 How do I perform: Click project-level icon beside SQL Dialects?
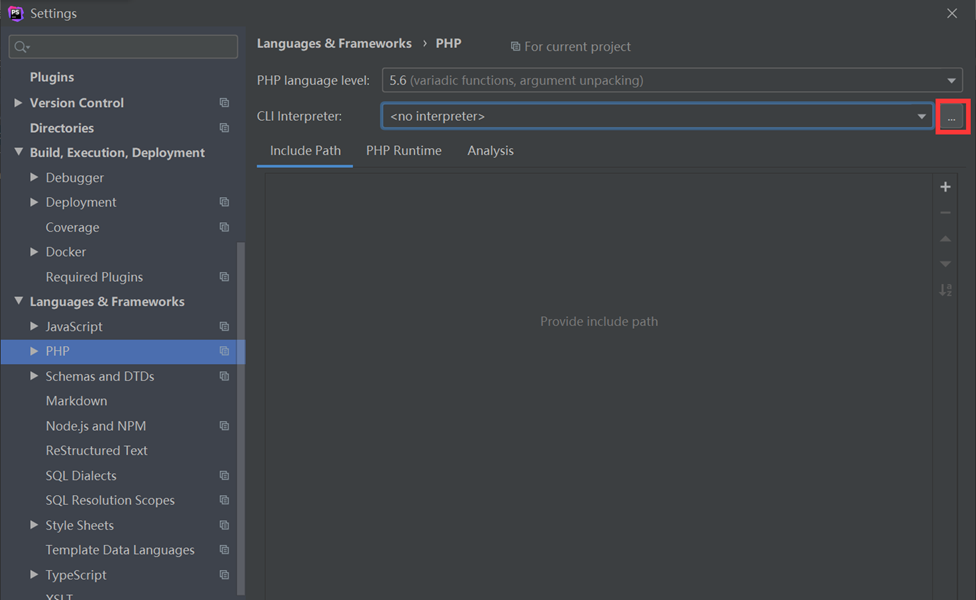[224, 476]
